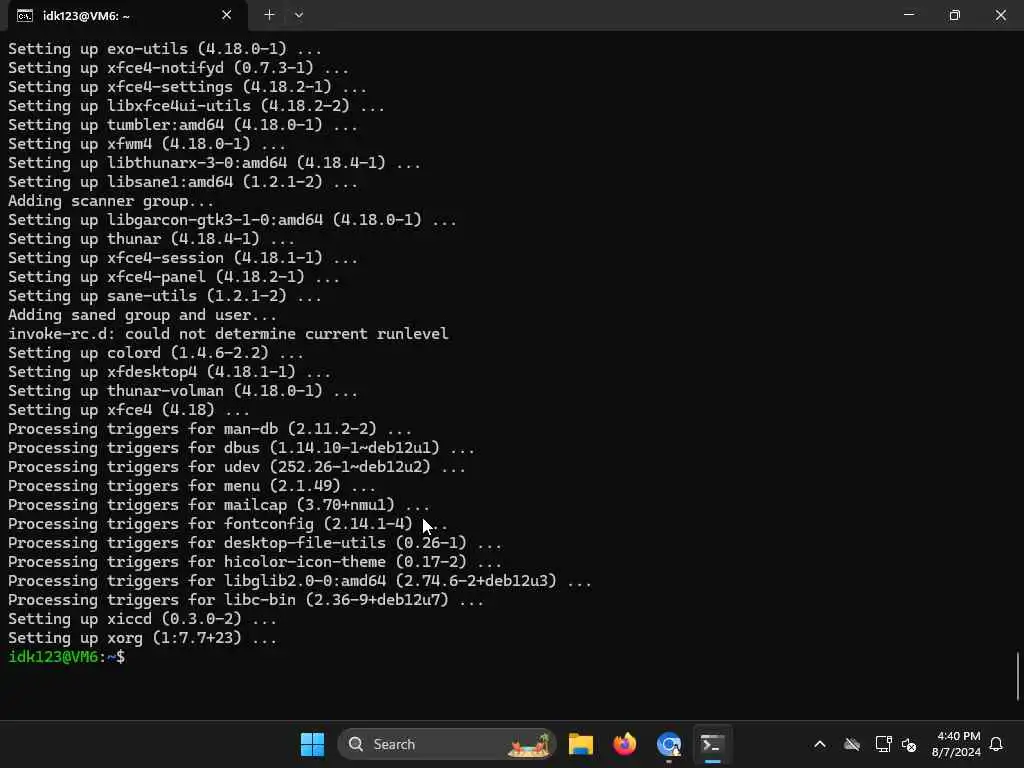Open a new terminal tab with plus
The width and height of the screenshot is (1024, 768).
click(269, 15)
